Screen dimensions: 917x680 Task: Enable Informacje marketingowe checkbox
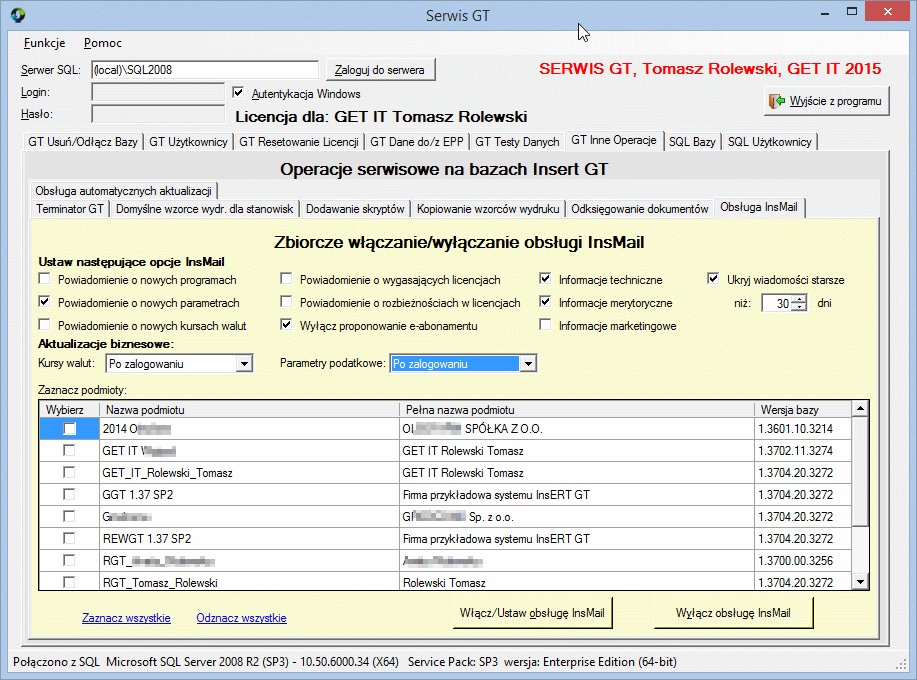point(545,325)
